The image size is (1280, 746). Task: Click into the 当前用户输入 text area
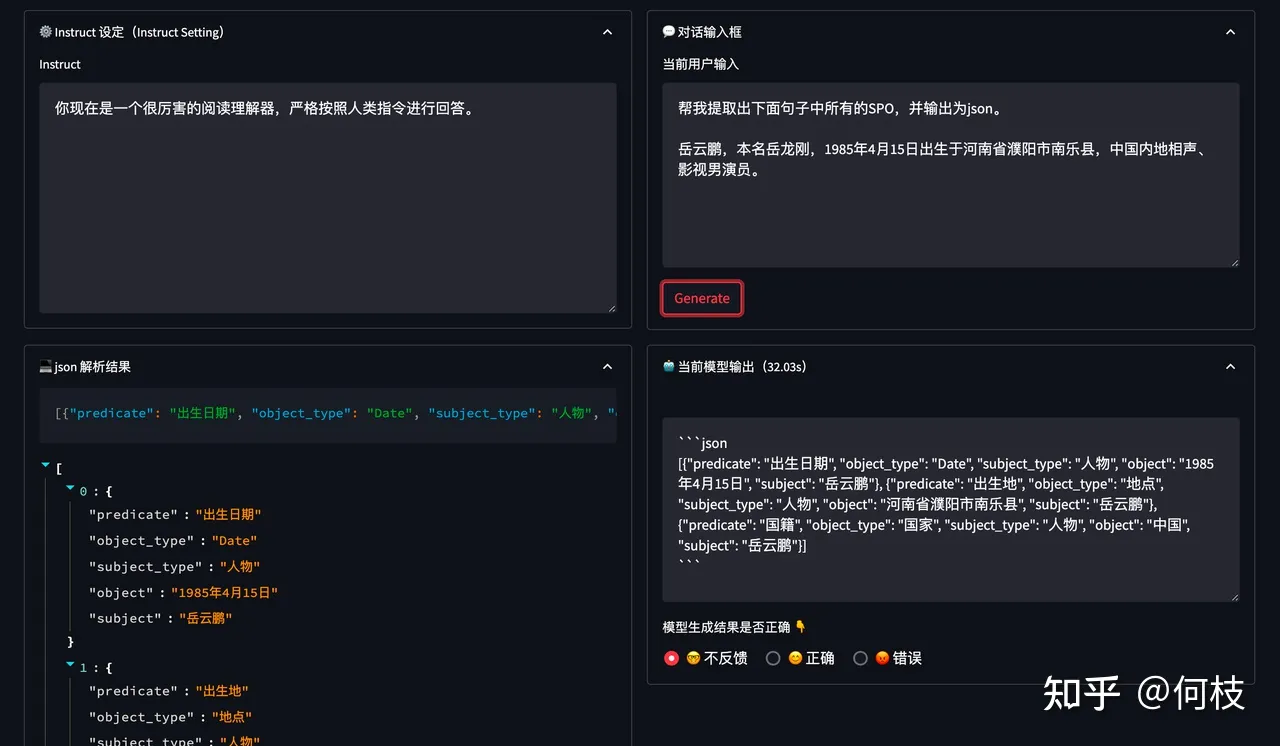point(951,175)
